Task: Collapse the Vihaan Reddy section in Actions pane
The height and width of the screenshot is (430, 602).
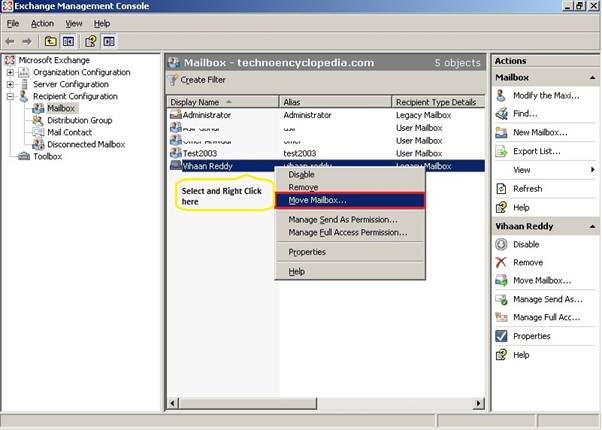Action: 592,227
